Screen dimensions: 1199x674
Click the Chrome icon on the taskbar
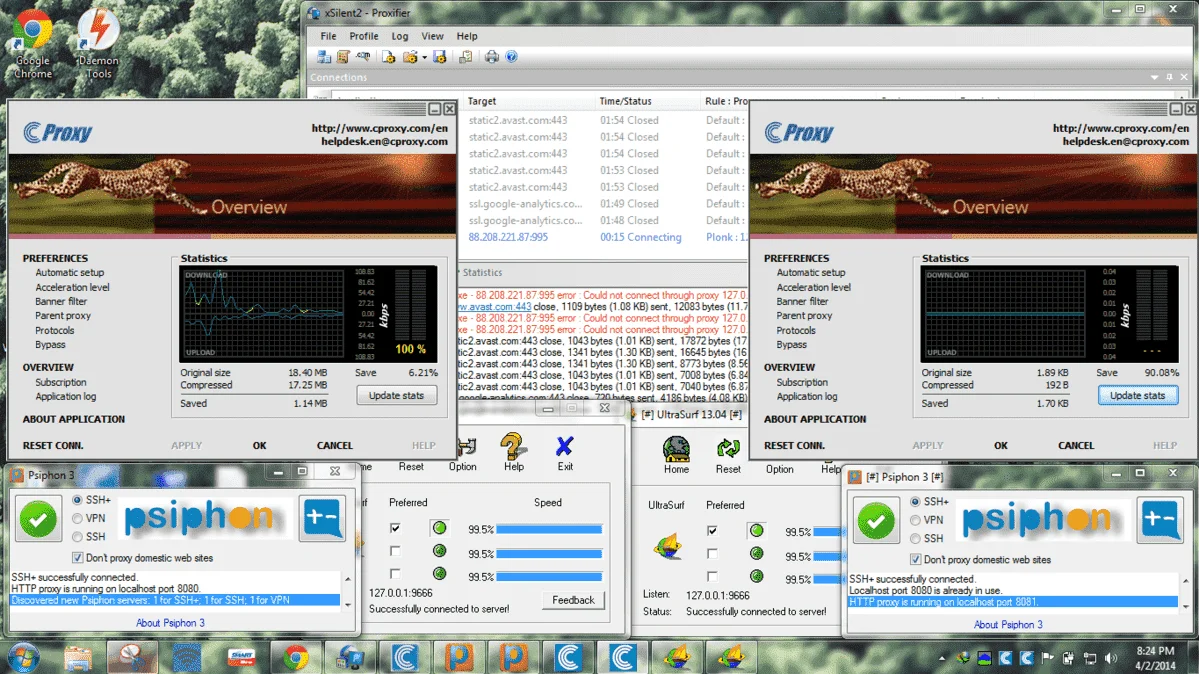coord(296,658)
